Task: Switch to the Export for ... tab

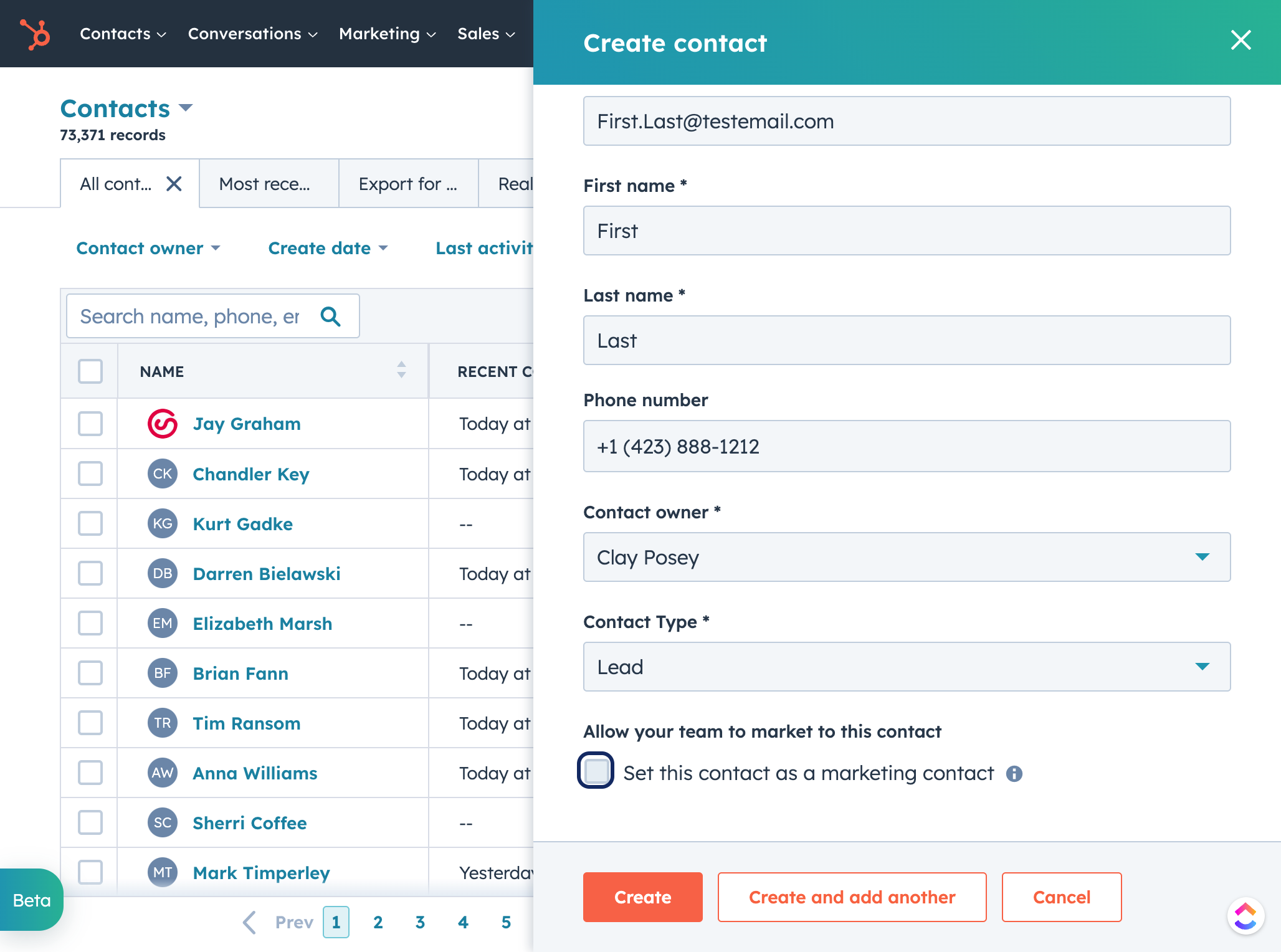Action: click(x=409, y=184)
